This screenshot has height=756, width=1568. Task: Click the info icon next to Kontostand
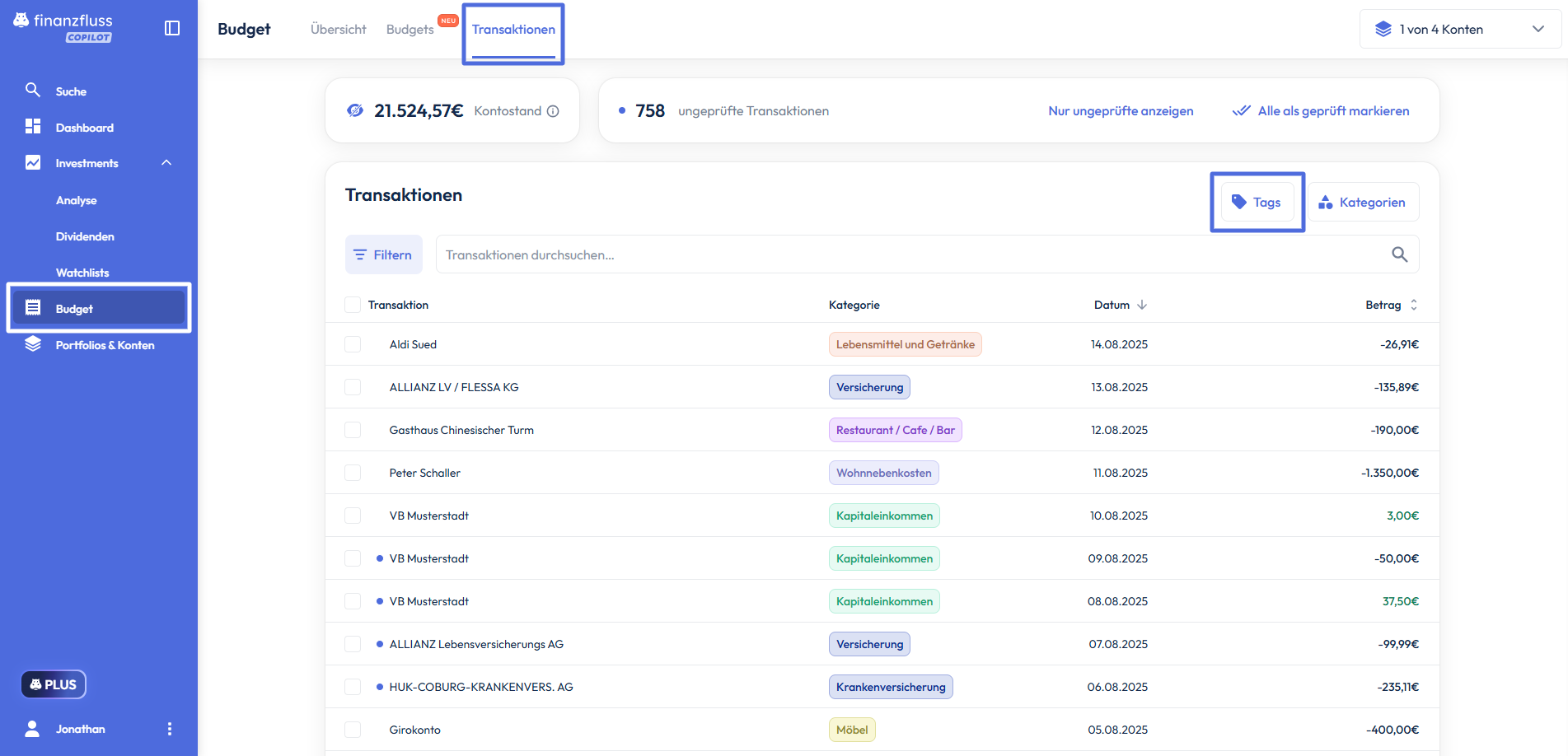click(x=553, y=111)
